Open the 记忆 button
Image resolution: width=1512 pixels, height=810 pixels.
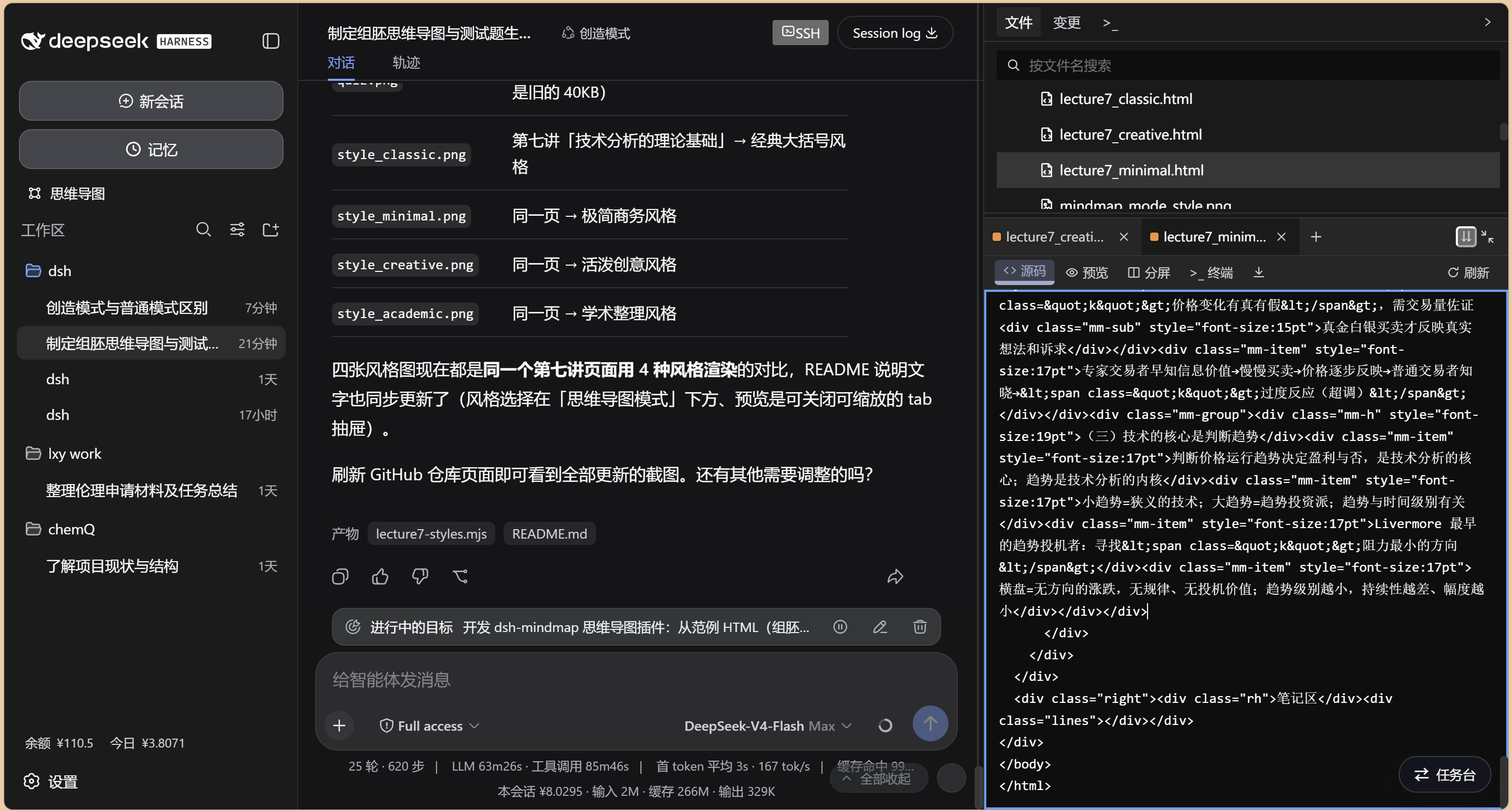151,150
